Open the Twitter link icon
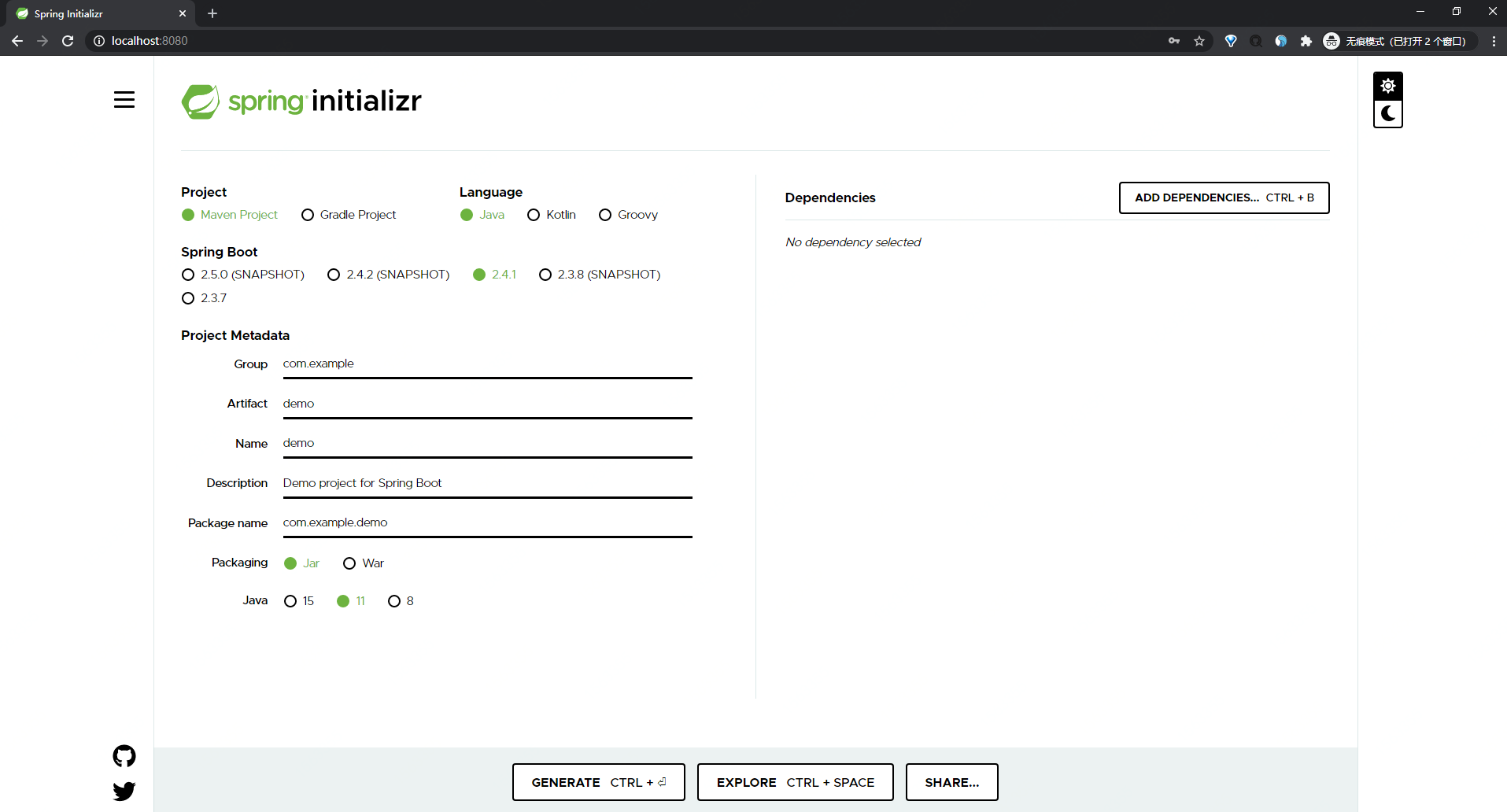 [124, 791]
